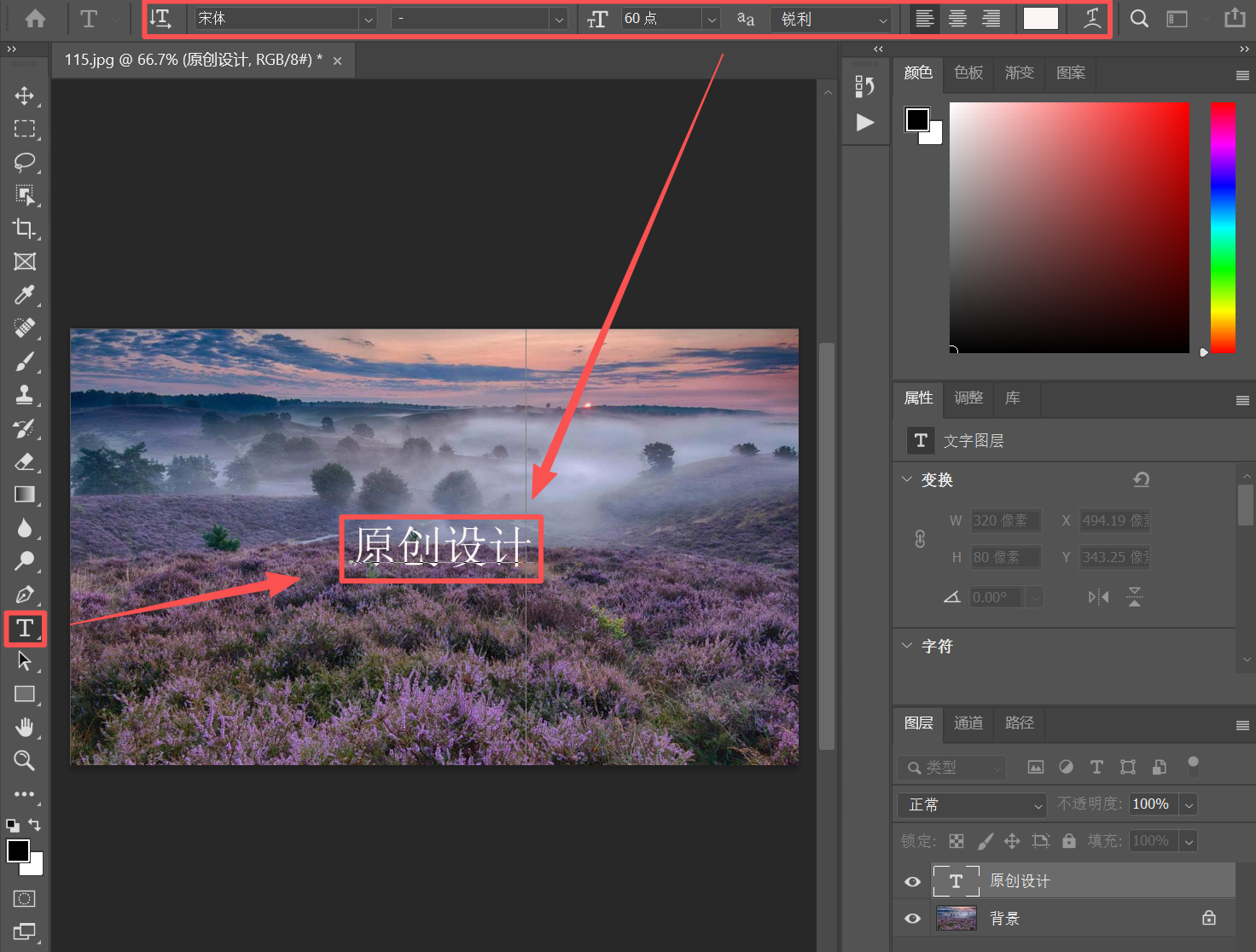Toggle text orientation button
The width and height of the screenshot is (1256, 952).
(160, 19)
